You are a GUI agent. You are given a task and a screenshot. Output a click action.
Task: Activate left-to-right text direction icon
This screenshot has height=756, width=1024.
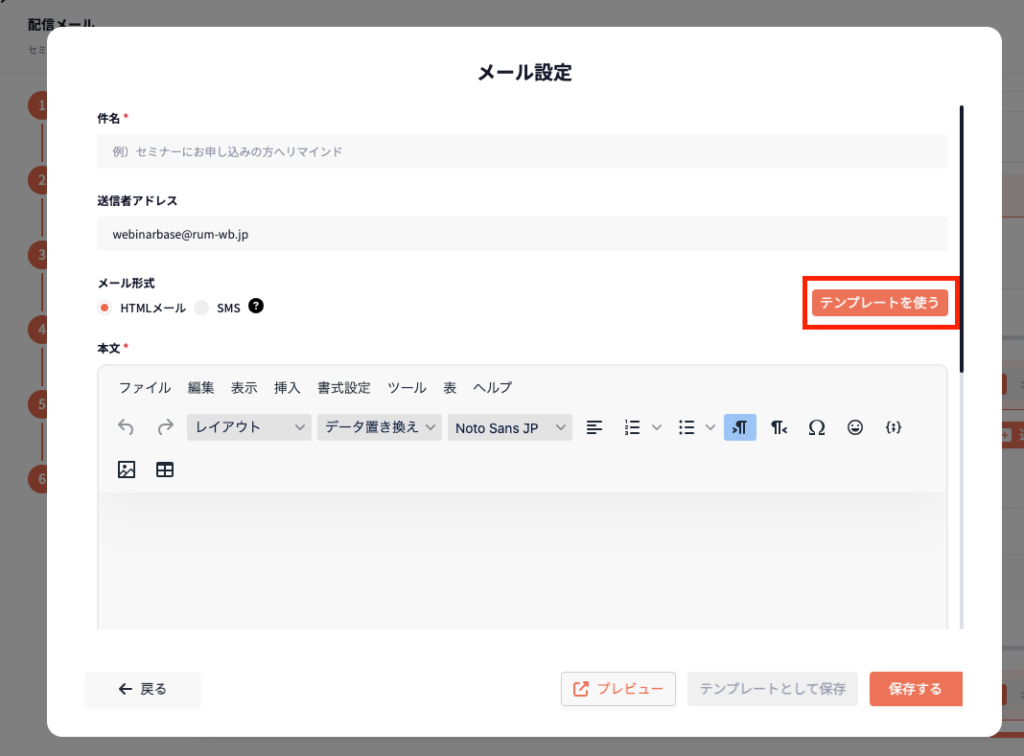[x=740, y=427]
